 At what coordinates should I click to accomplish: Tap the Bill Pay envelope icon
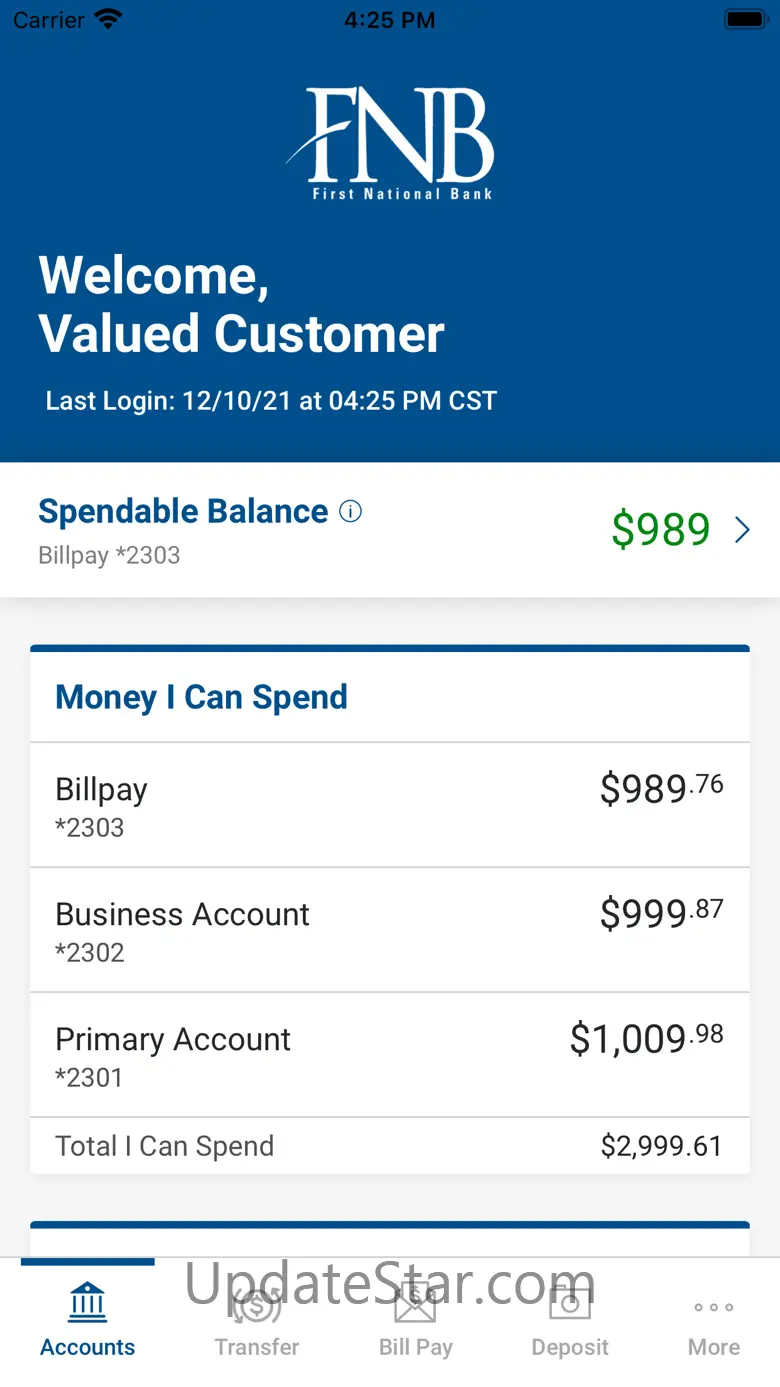[x=415, y=1303]
